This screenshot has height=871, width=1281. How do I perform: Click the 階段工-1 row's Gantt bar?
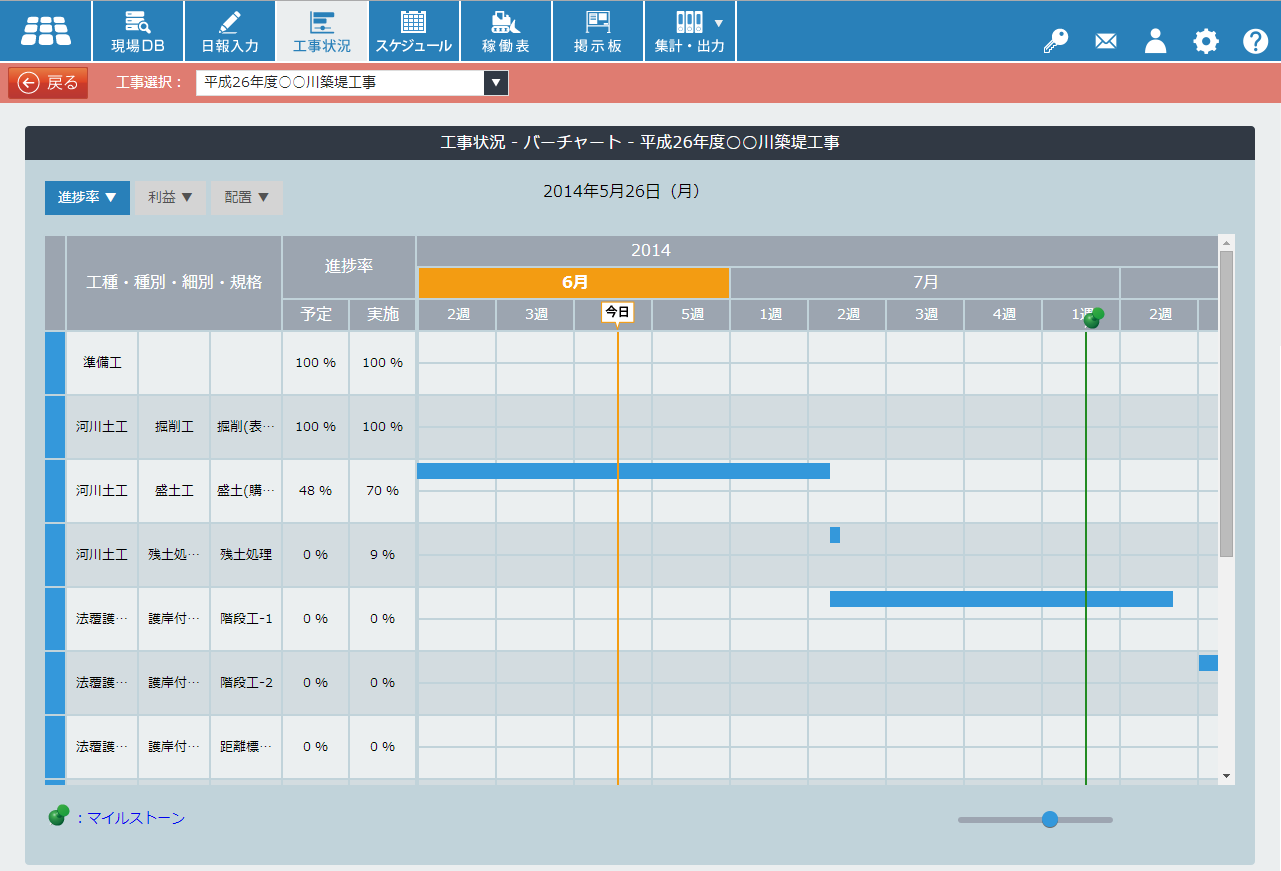click(1001, 599)
